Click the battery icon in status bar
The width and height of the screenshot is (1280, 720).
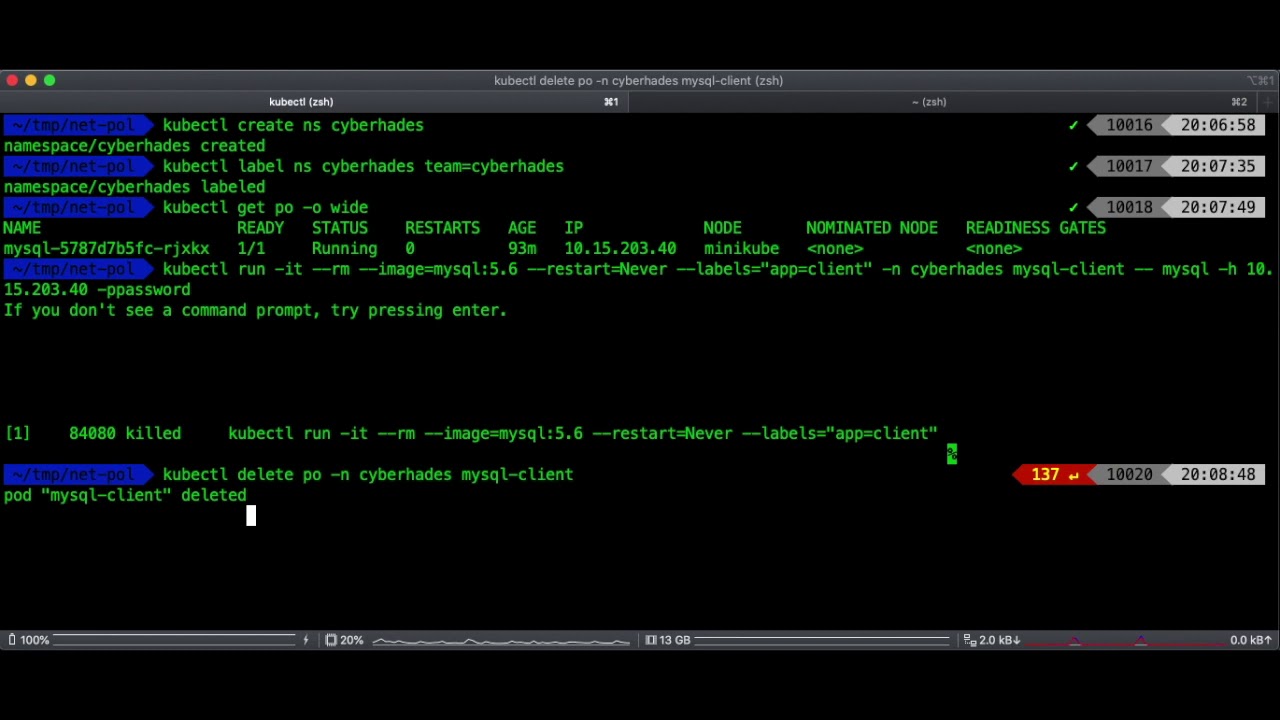tap(12, 640)
